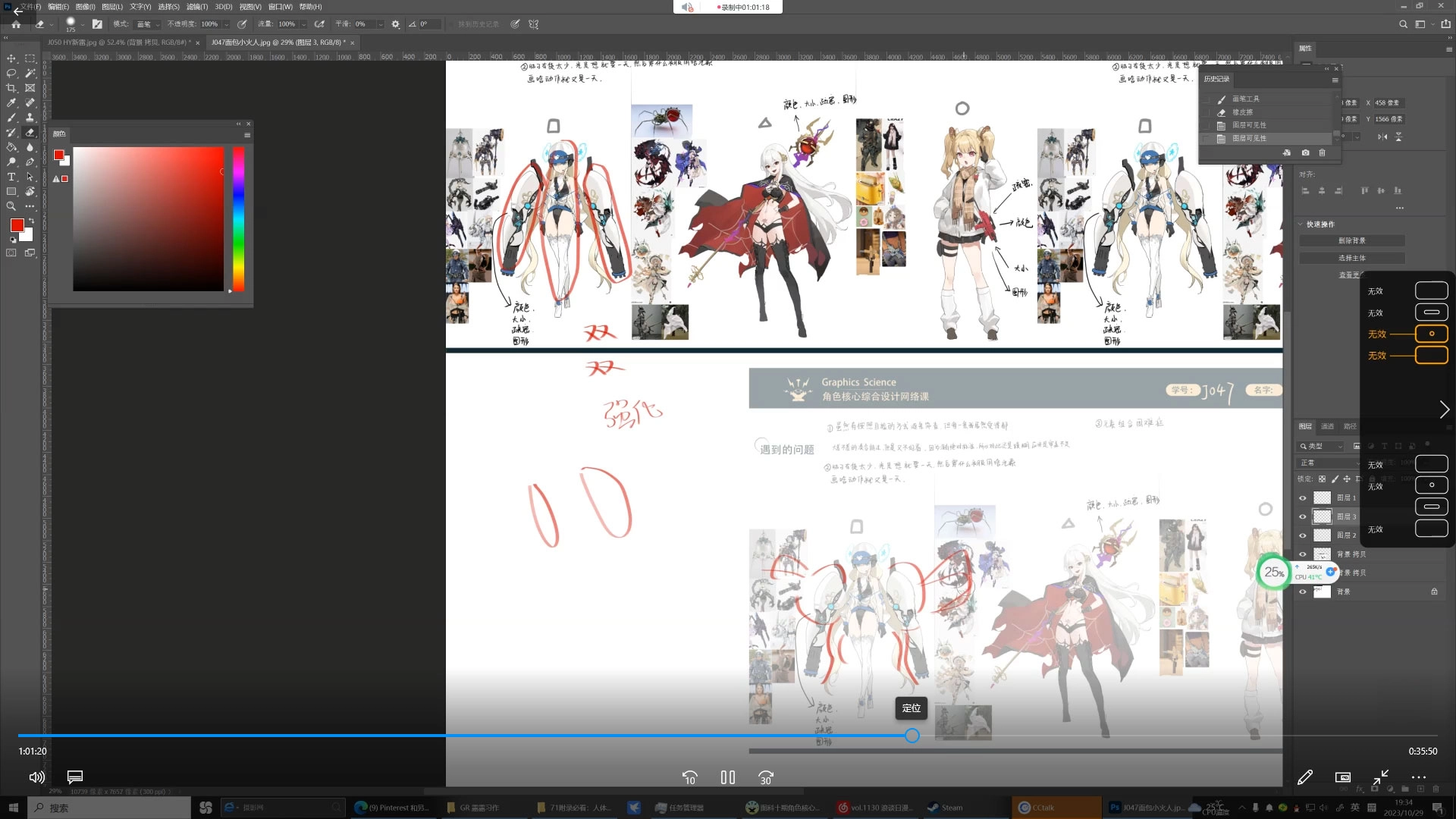Create new snapshot in History panel
Image resolution: width=1456 pixels, height=819 pixels.
[x=1305, y=152]
